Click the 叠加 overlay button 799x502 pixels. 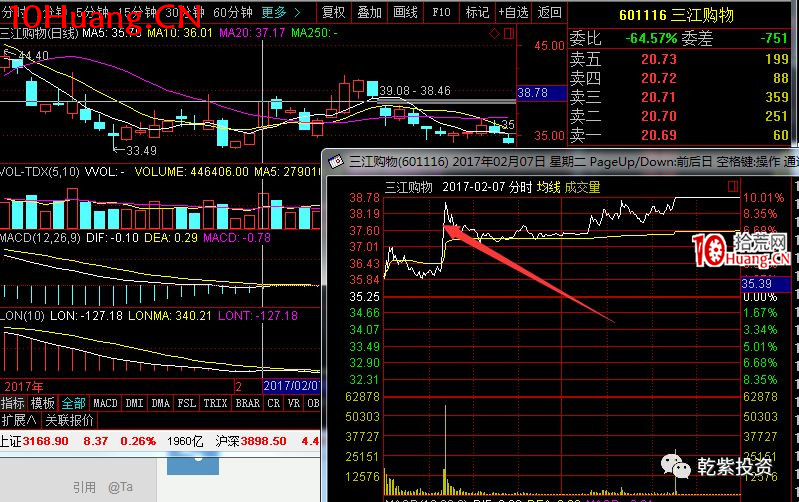[369, 12]
